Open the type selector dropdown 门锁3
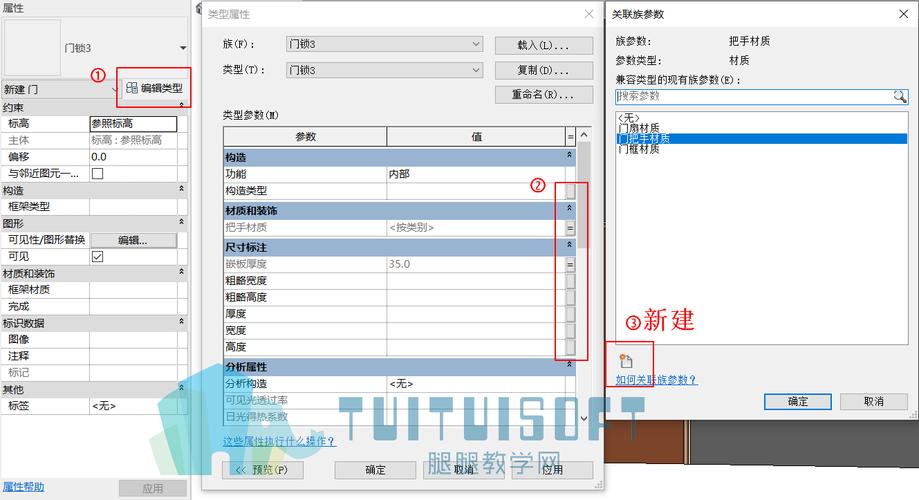This screenshot has height=500, width=919. pyautogui.click(x=183, y=48)
